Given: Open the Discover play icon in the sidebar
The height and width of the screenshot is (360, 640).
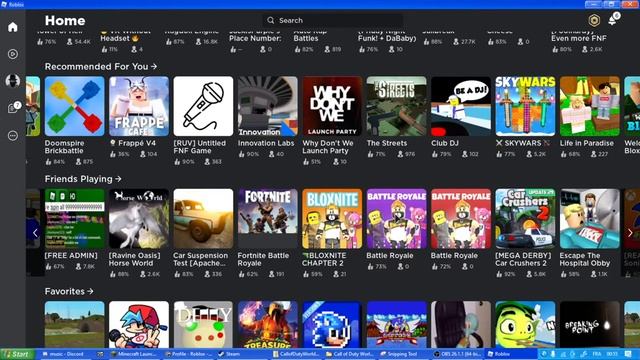Looking at the screenshot, I should pos(13,54).
